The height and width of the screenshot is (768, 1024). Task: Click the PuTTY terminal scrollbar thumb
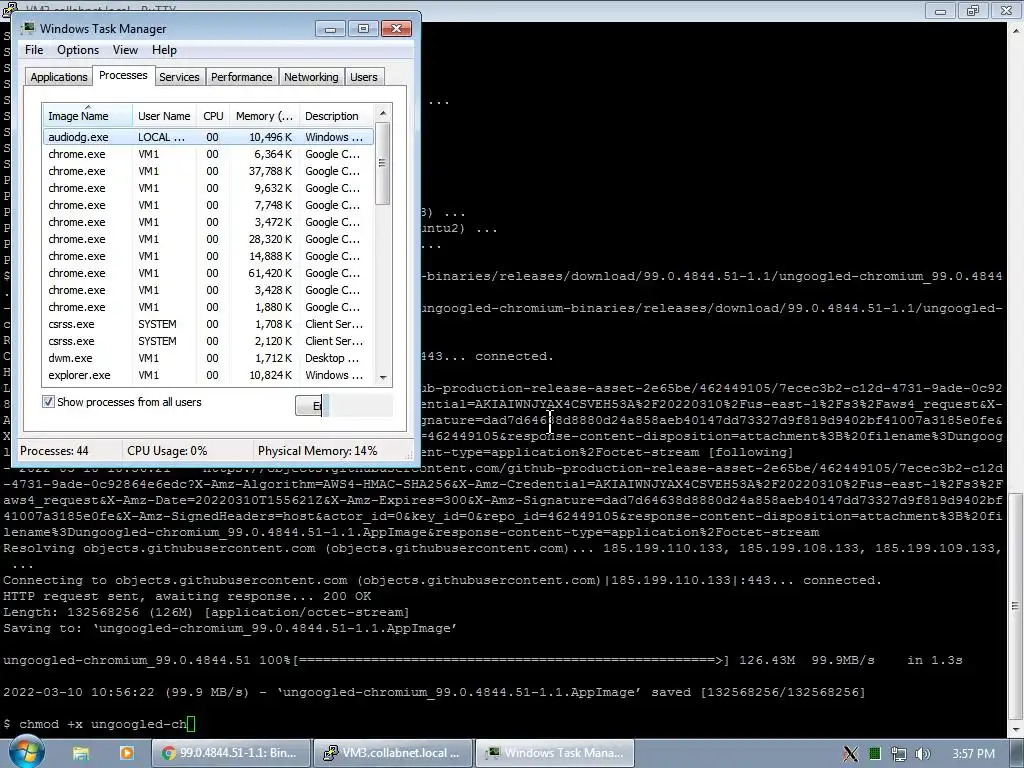pos(1015,605)
